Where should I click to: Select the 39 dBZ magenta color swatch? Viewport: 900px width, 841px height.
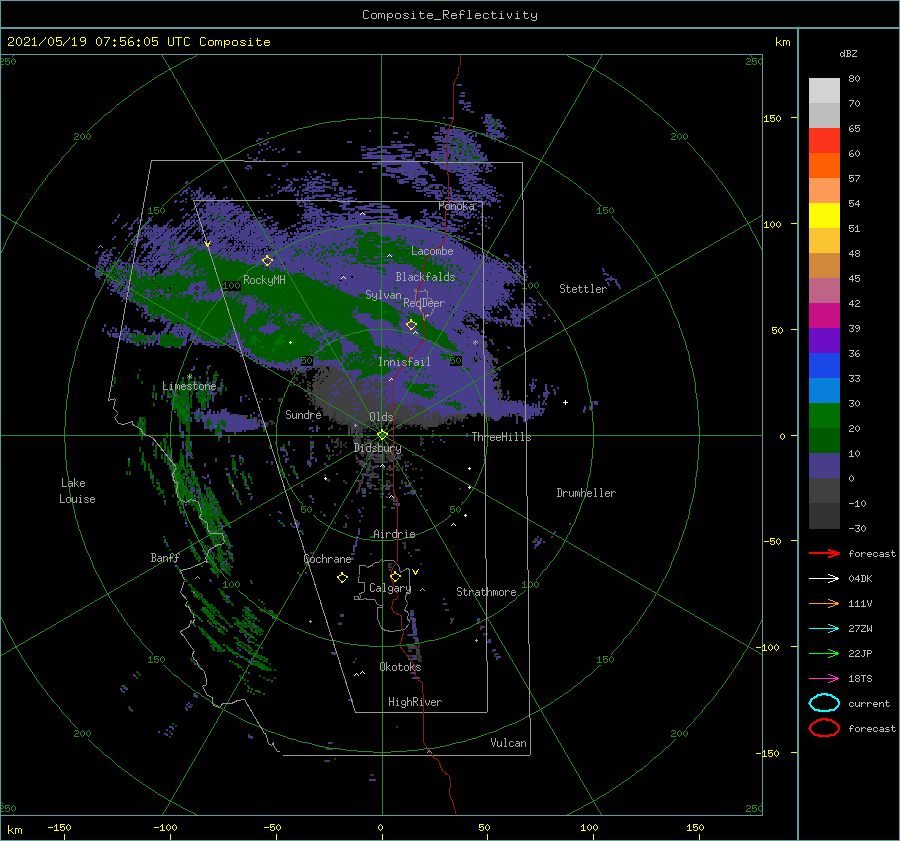pyautogui.click(x=824, y=316)
